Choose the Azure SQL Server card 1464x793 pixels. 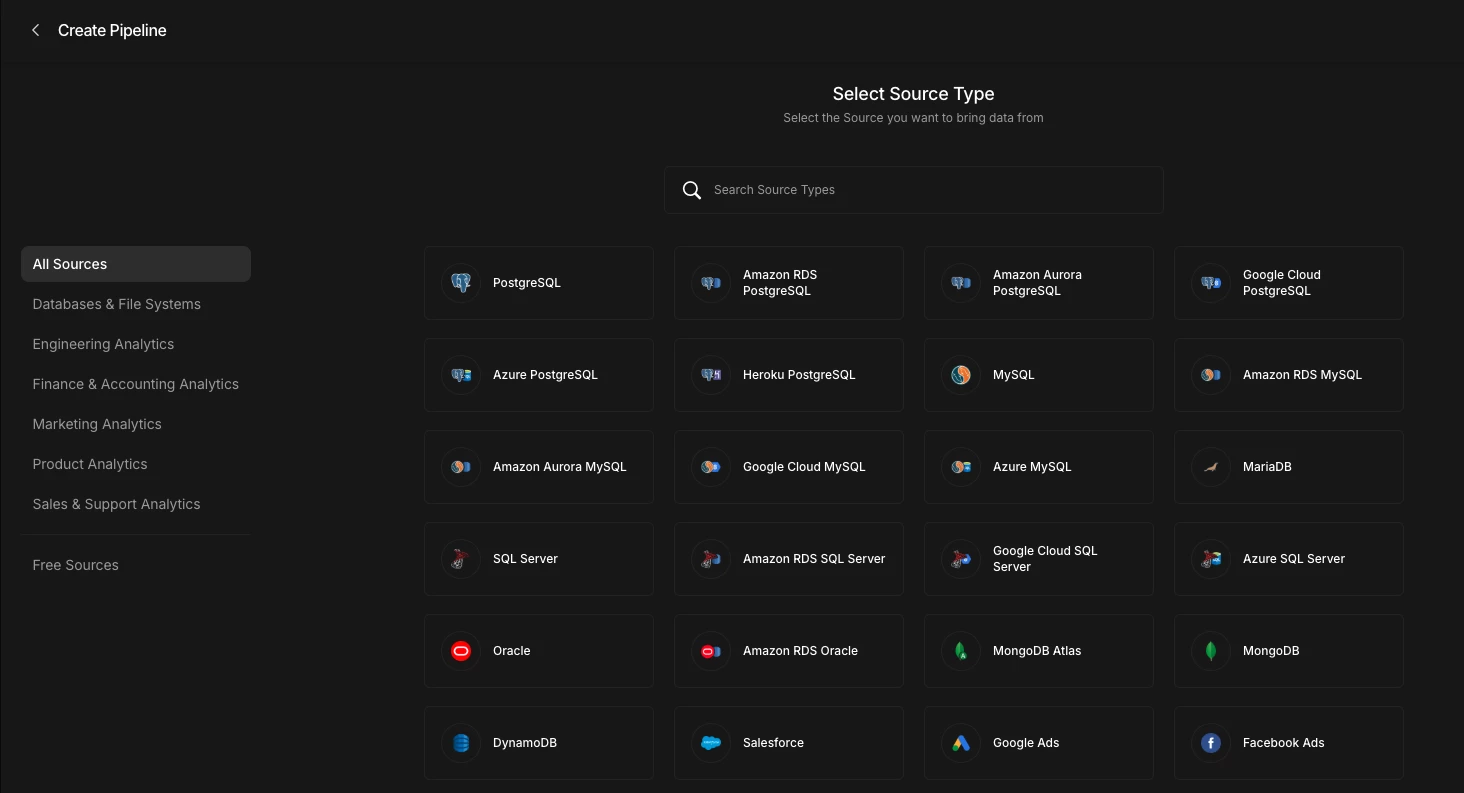[x=1289, y=559]
